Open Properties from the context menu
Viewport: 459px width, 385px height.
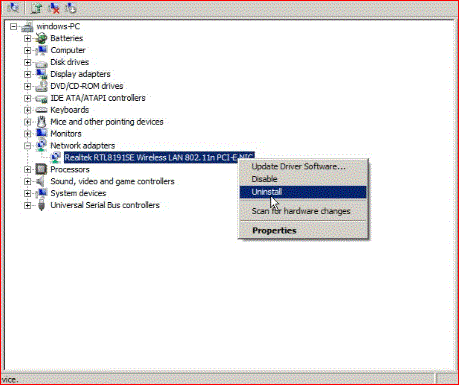click(x=303, y=230)
